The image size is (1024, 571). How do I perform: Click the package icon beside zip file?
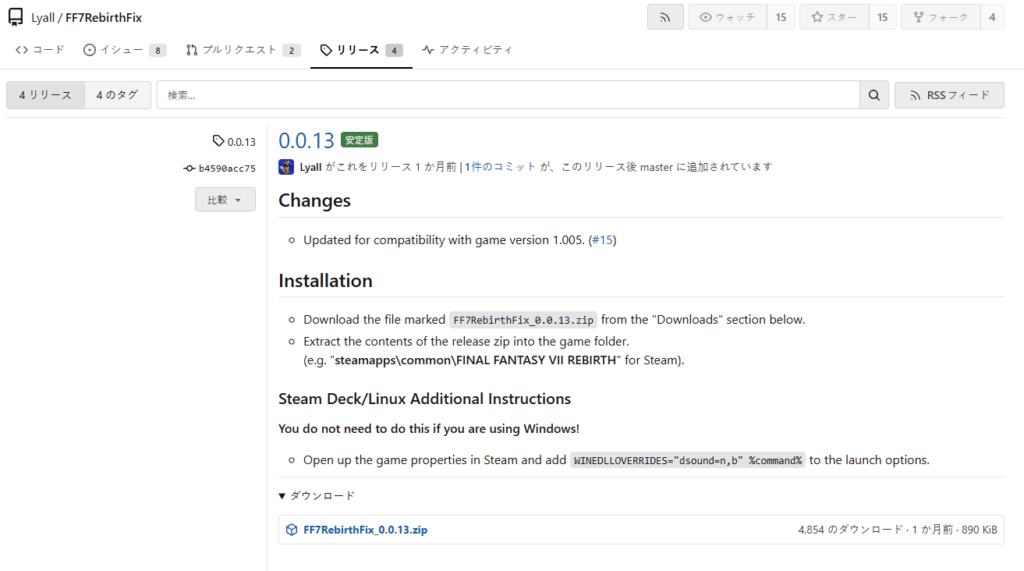[292, 530]
